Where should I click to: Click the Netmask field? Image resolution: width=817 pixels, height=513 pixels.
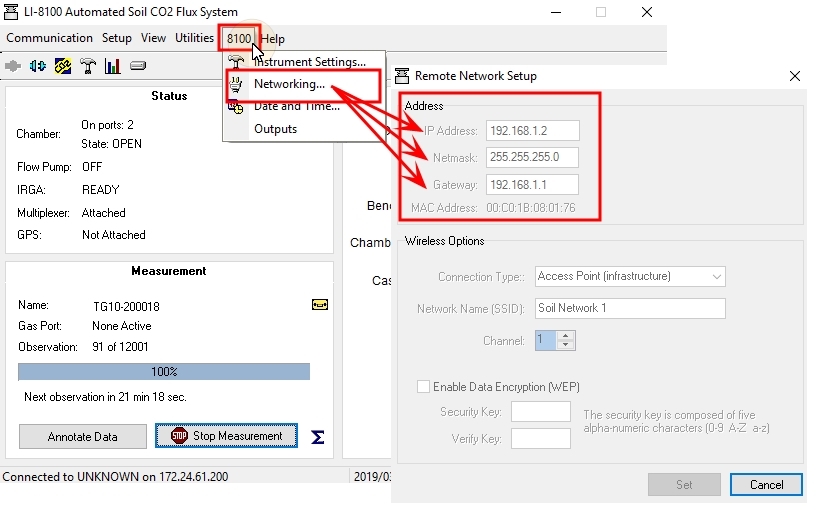click(x=532, y=157)
